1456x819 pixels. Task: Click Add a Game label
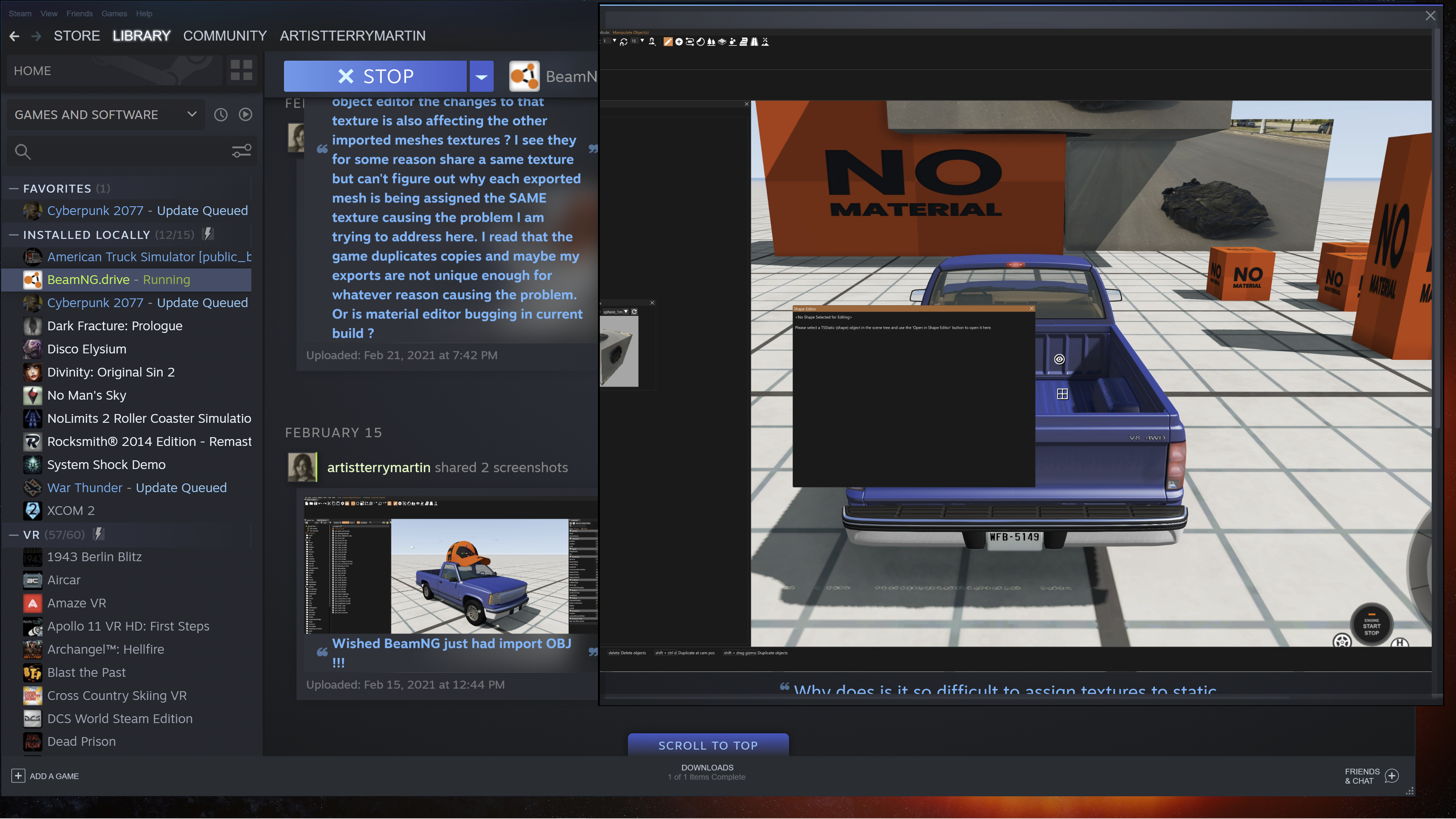pyautogui.click(x=54, y=776)
